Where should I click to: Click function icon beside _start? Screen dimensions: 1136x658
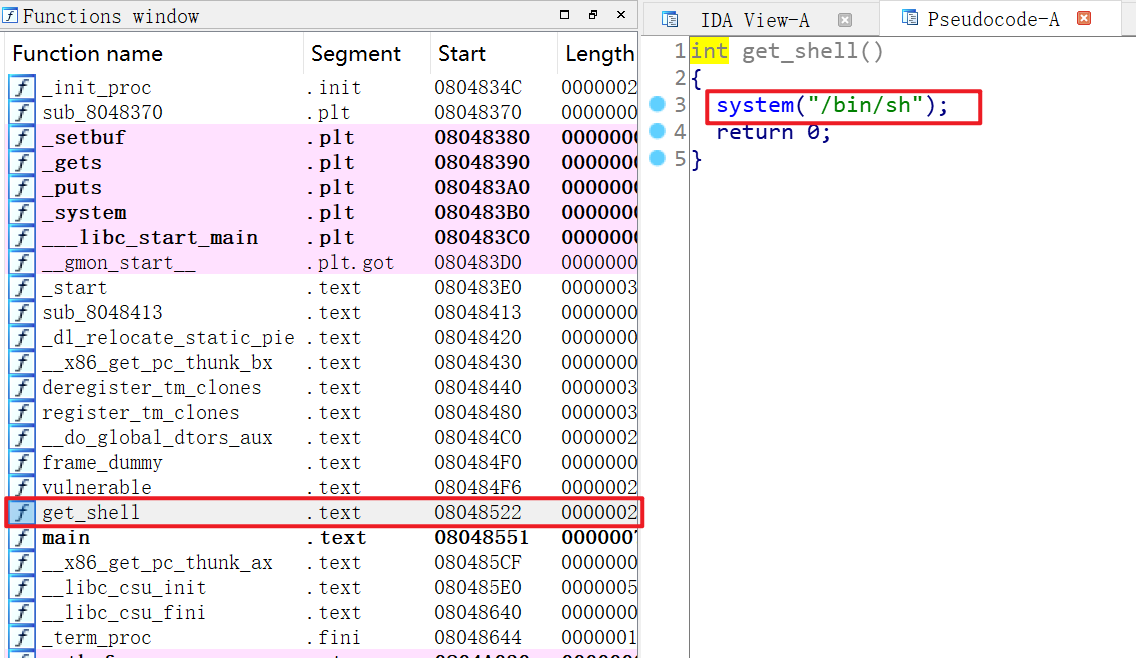pyautogui.click(x=22, y=288)
